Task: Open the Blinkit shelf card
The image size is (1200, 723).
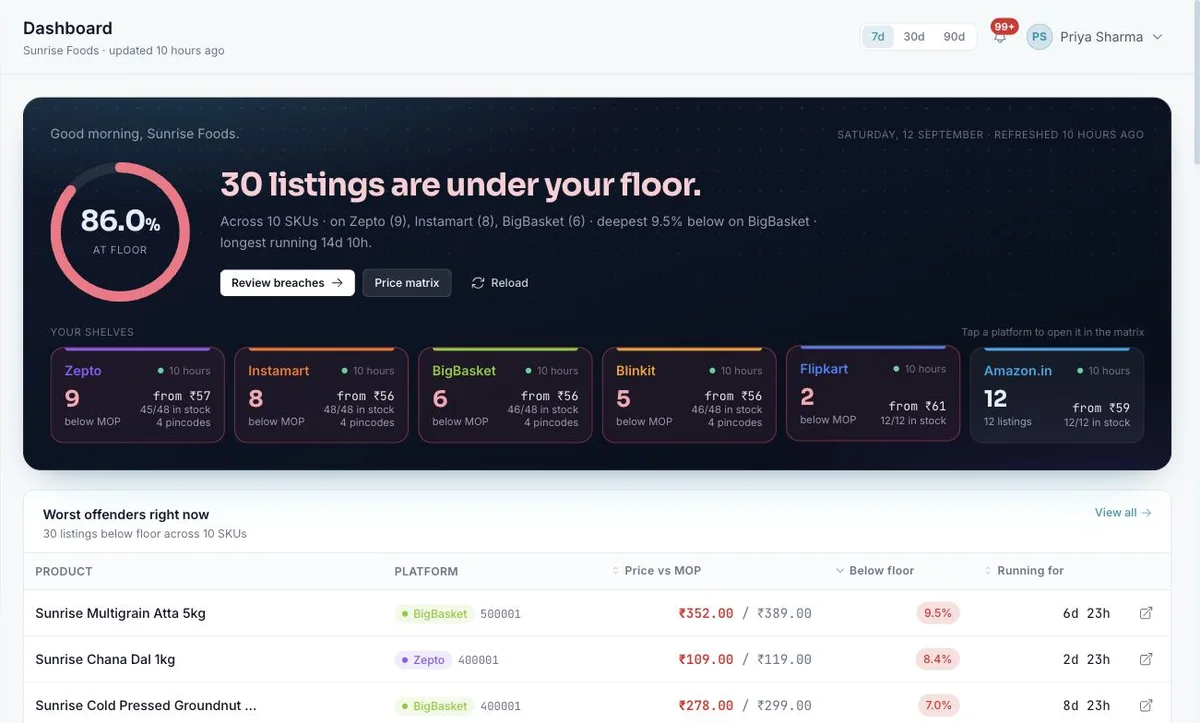Action: click(689, 395)
